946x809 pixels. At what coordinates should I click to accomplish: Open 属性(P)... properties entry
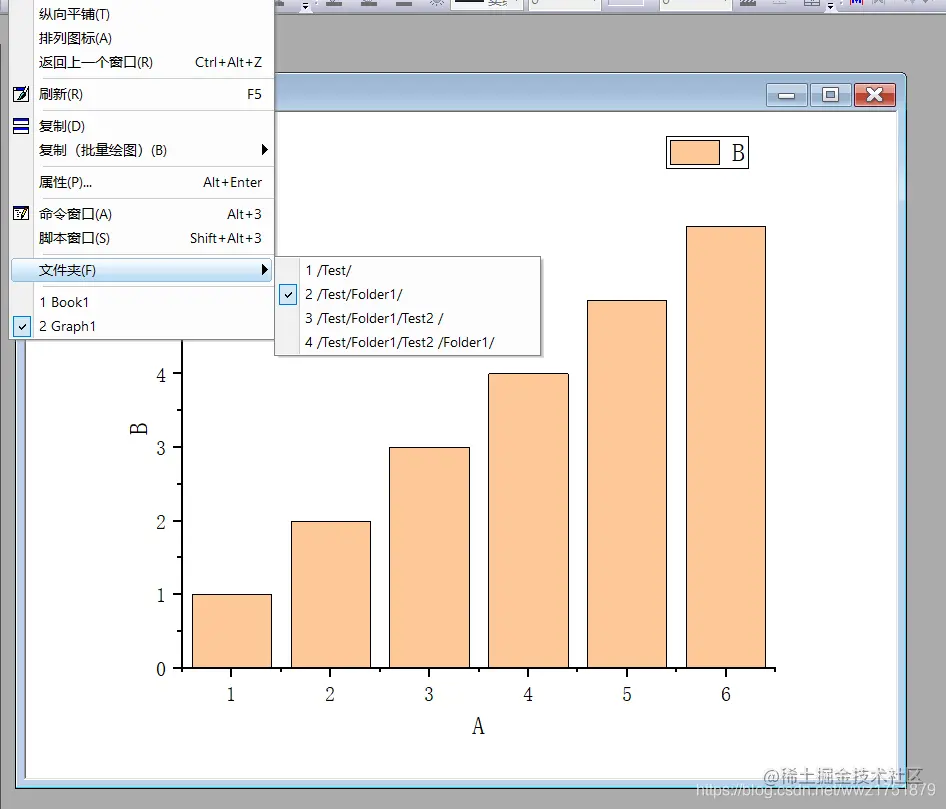tap(142, 182)
